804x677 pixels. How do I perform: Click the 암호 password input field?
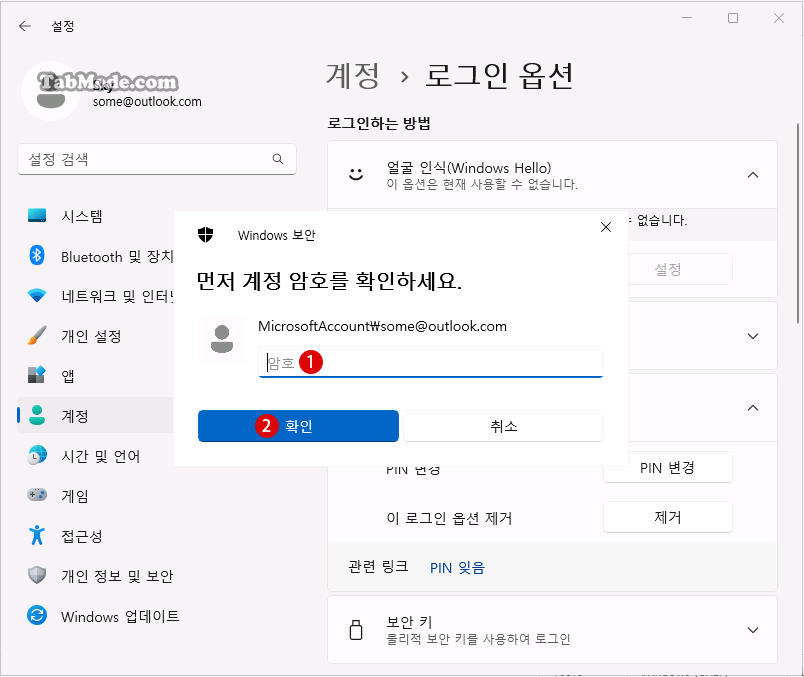[431, 362]
